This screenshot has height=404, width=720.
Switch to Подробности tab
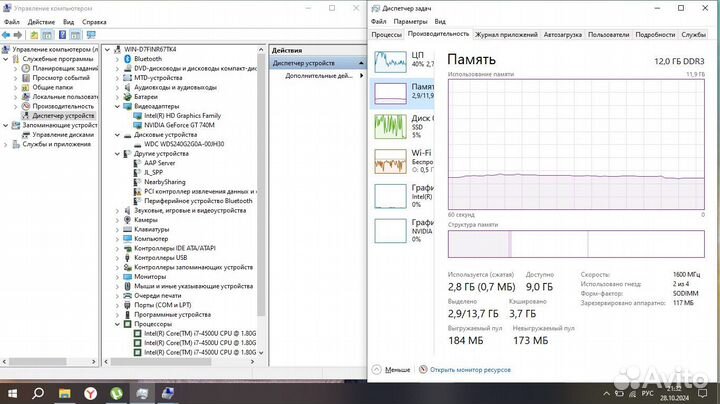[x=655, y=34]
